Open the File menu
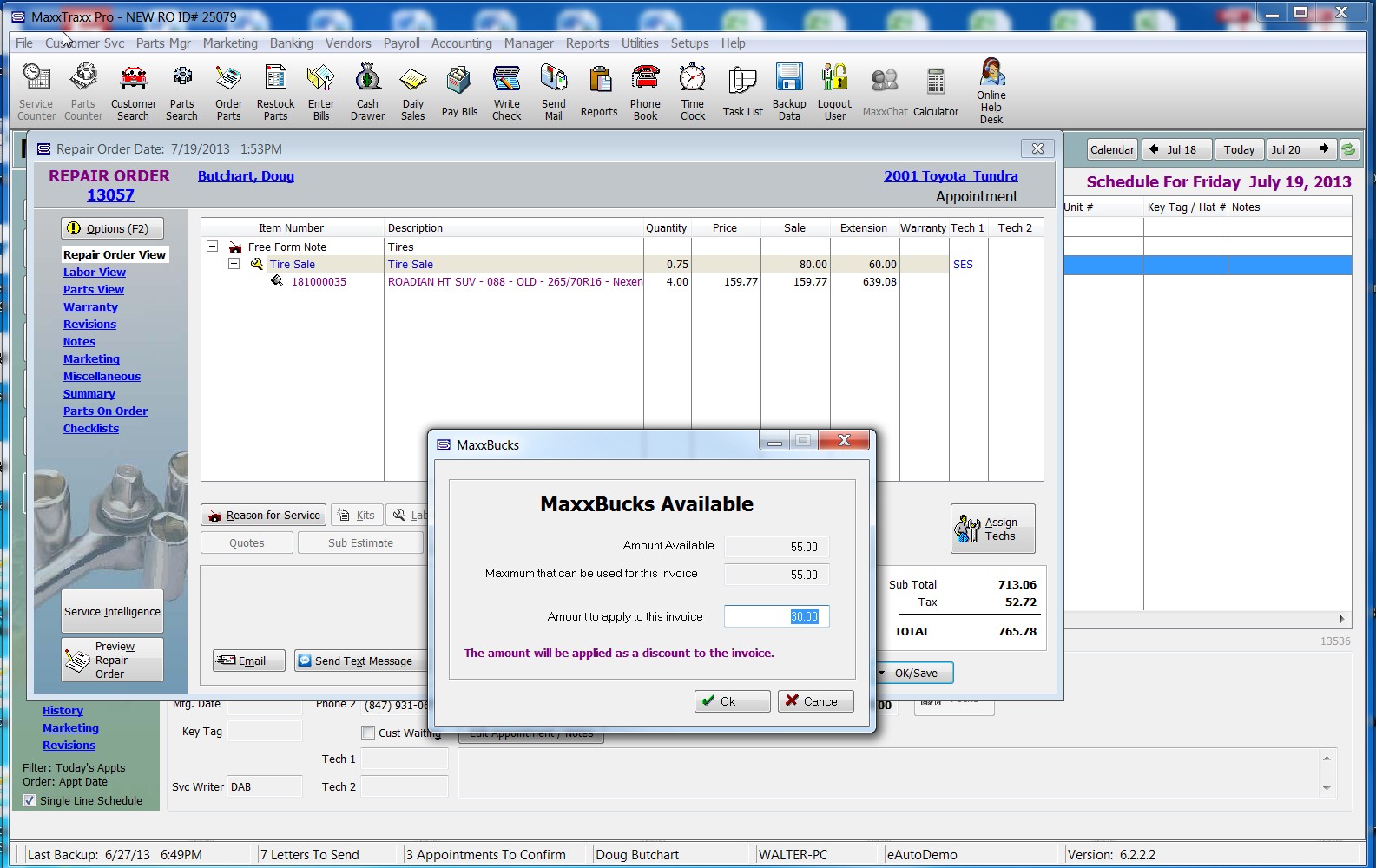 click(24, 43)
